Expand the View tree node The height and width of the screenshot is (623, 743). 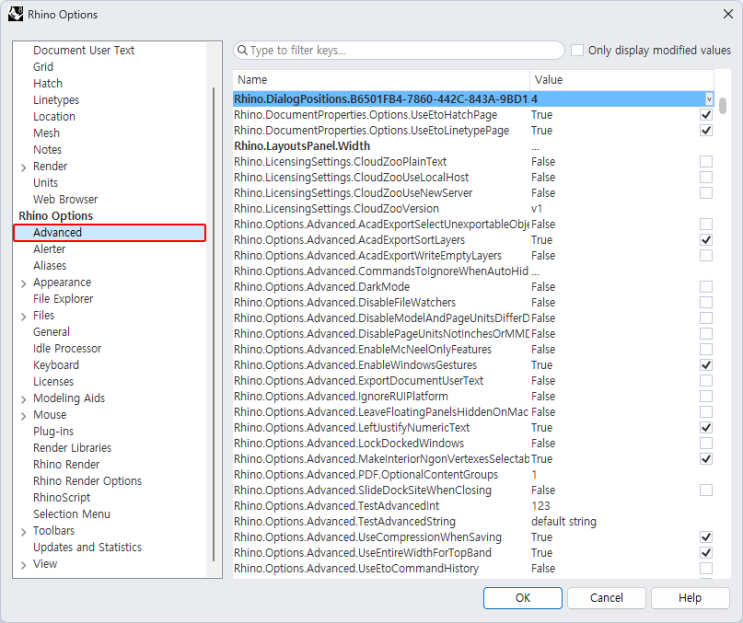[23, 565]
